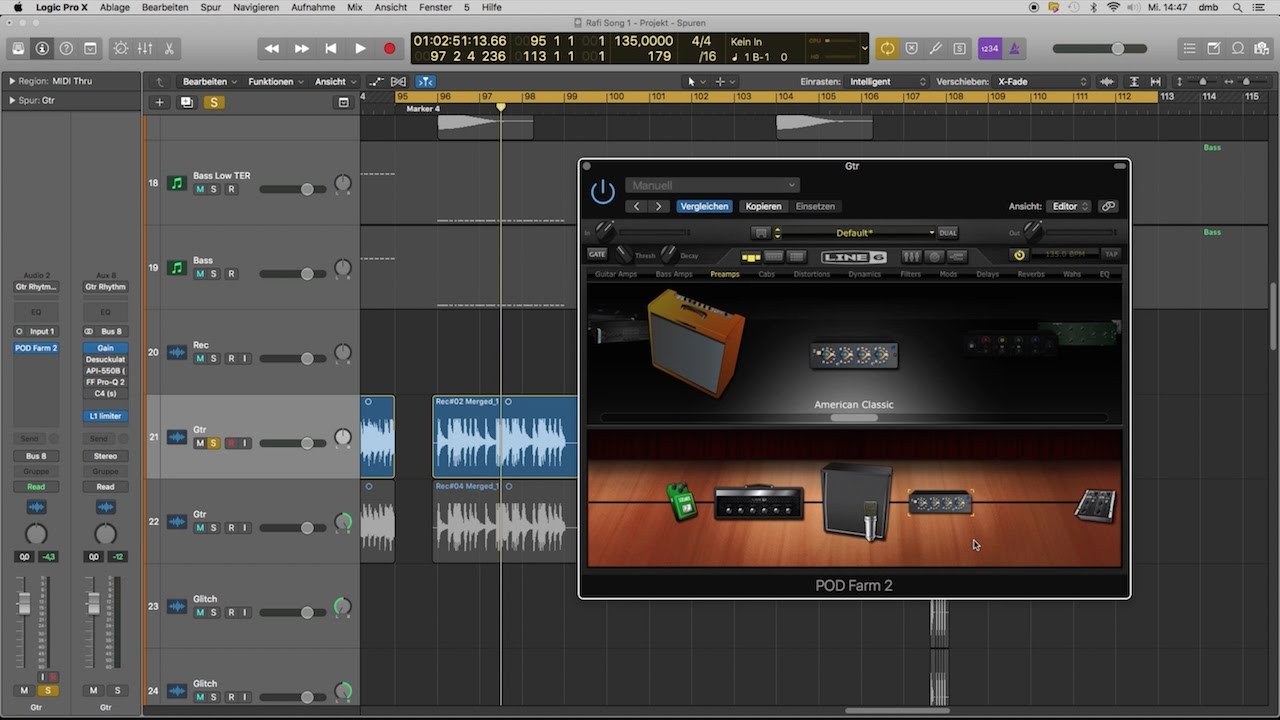Click the Tuner icon
The image size is (1280, 720).
[x=936, y=48]
